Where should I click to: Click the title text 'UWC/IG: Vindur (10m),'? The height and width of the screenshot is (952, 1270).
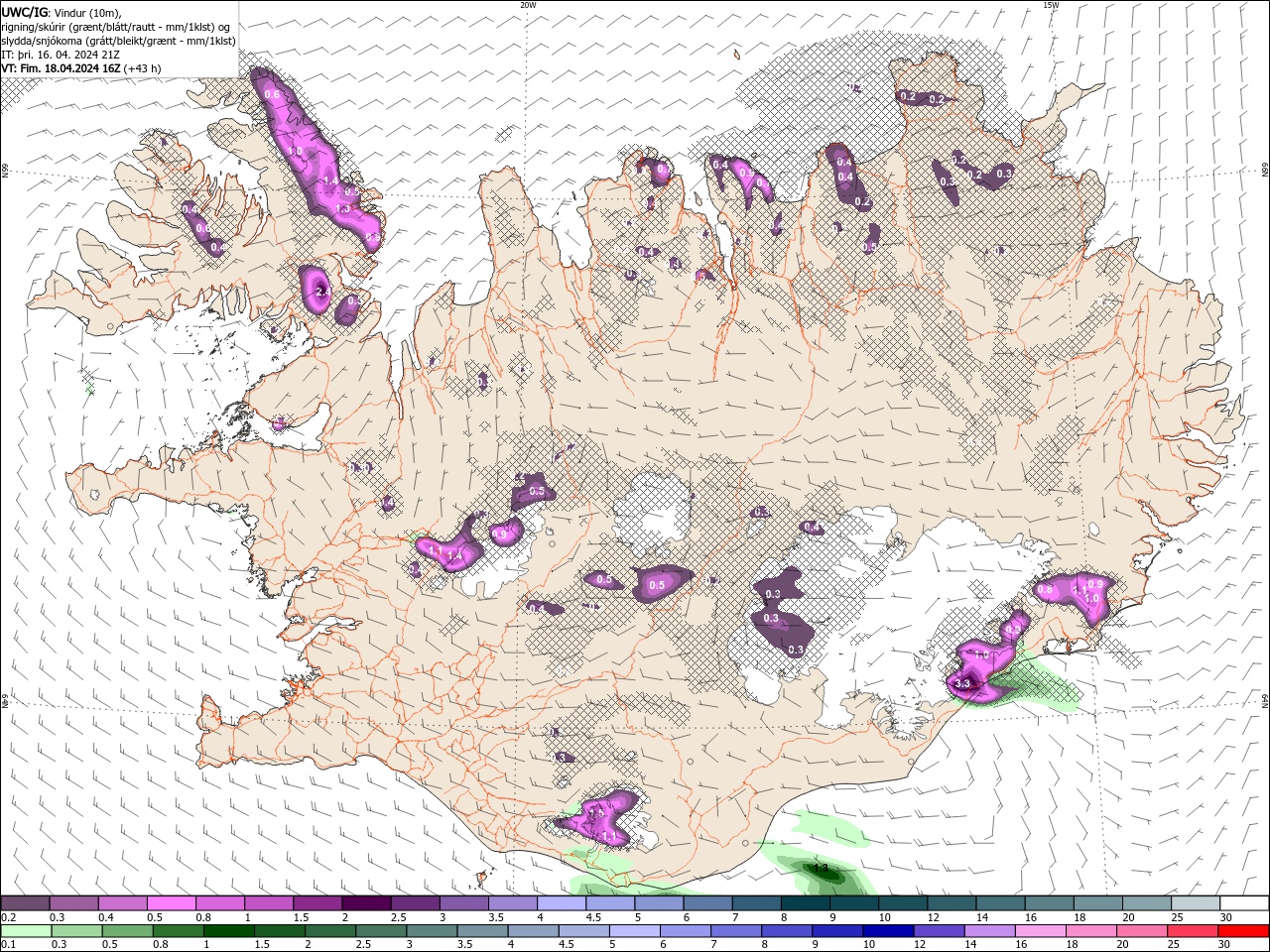62,12
